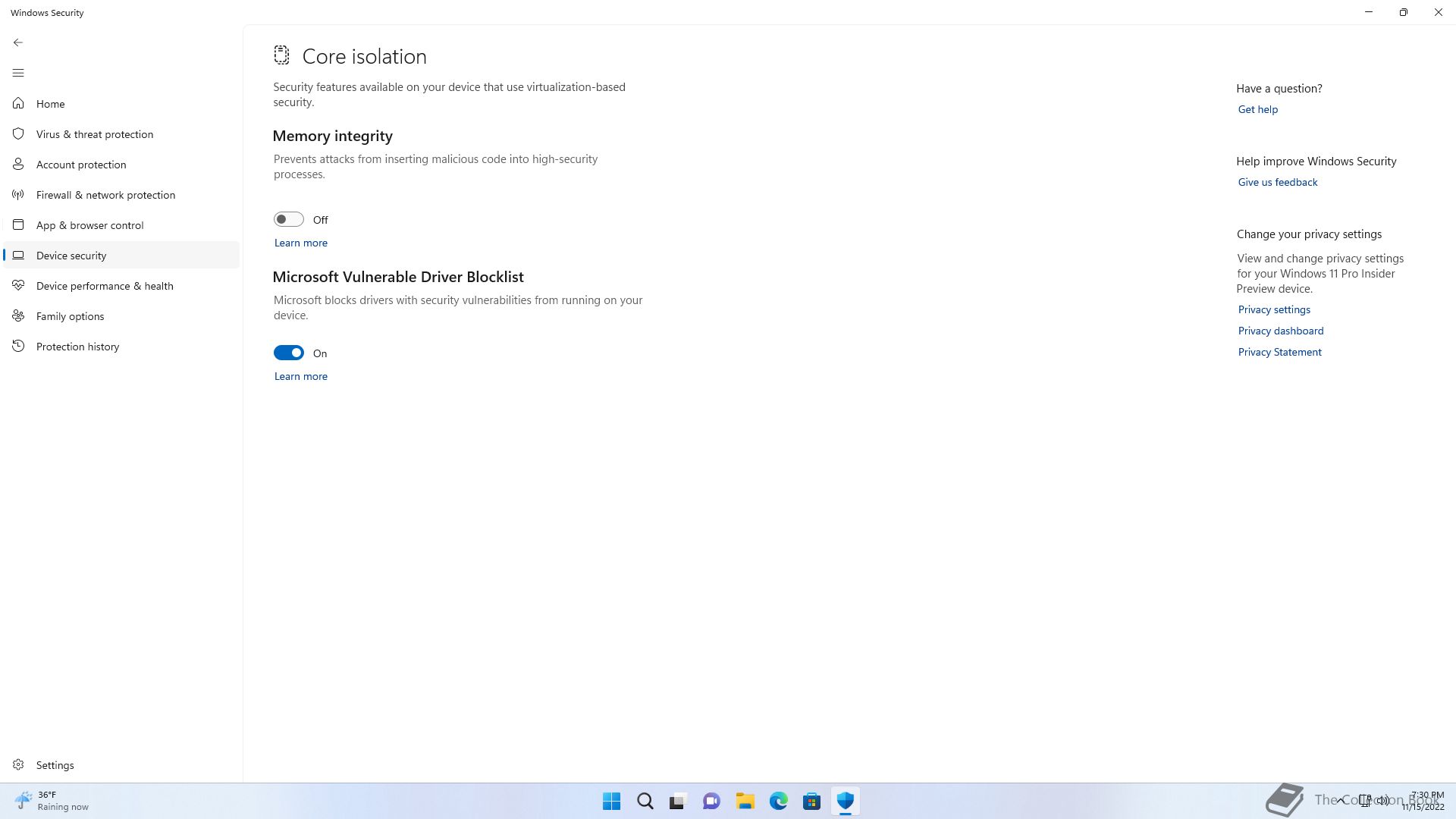Click the Protection history clock icon
This screenshot has width=1456, height=819.
coord(18,346)
